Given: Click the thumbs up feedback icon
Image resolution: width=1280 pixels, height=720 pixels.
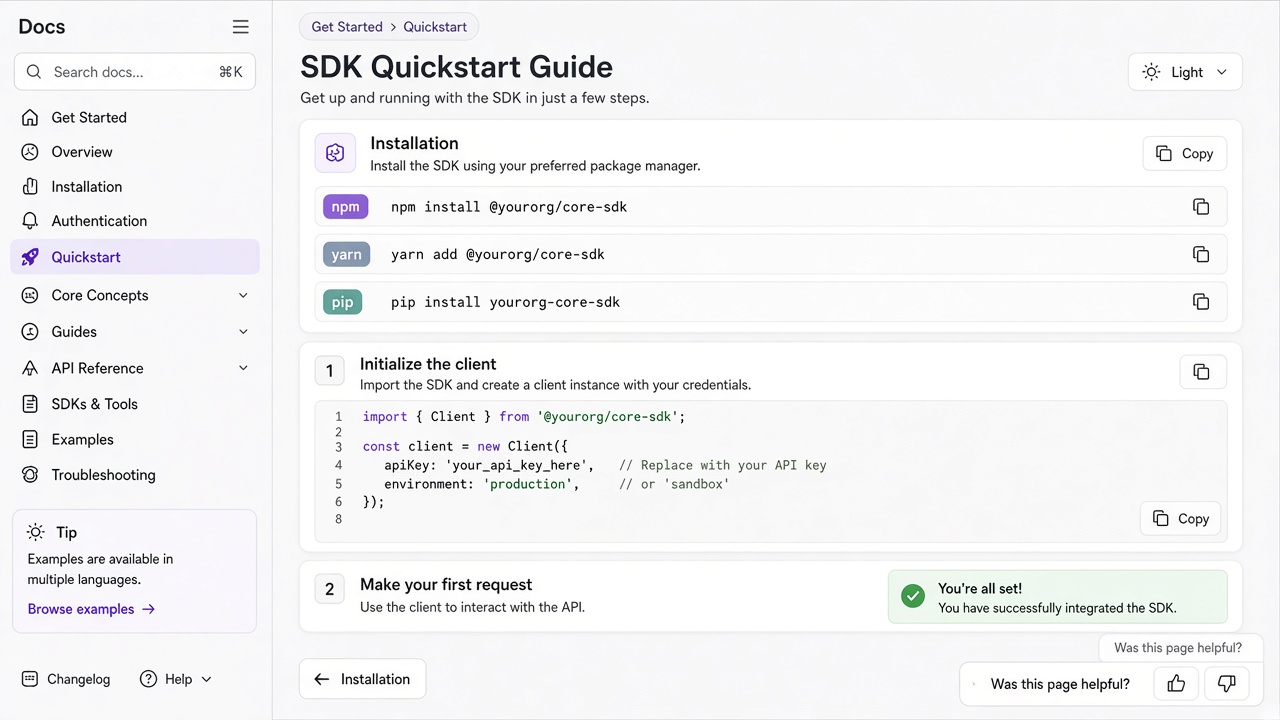Looking at the screenshot, I should 1176,684.
